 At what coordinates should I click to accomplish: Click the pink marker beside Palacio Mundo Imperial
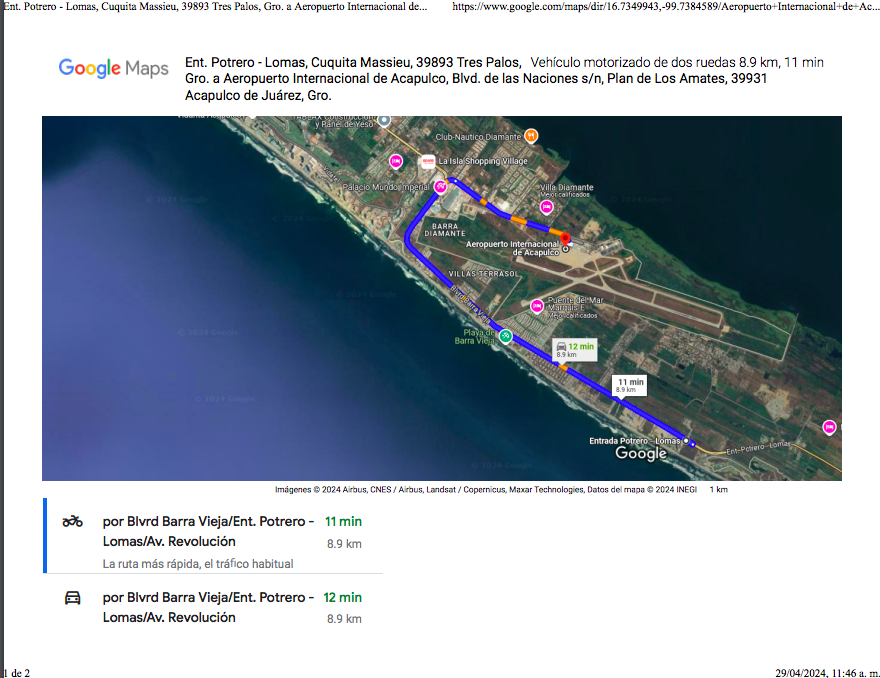(x=441, y=187)
